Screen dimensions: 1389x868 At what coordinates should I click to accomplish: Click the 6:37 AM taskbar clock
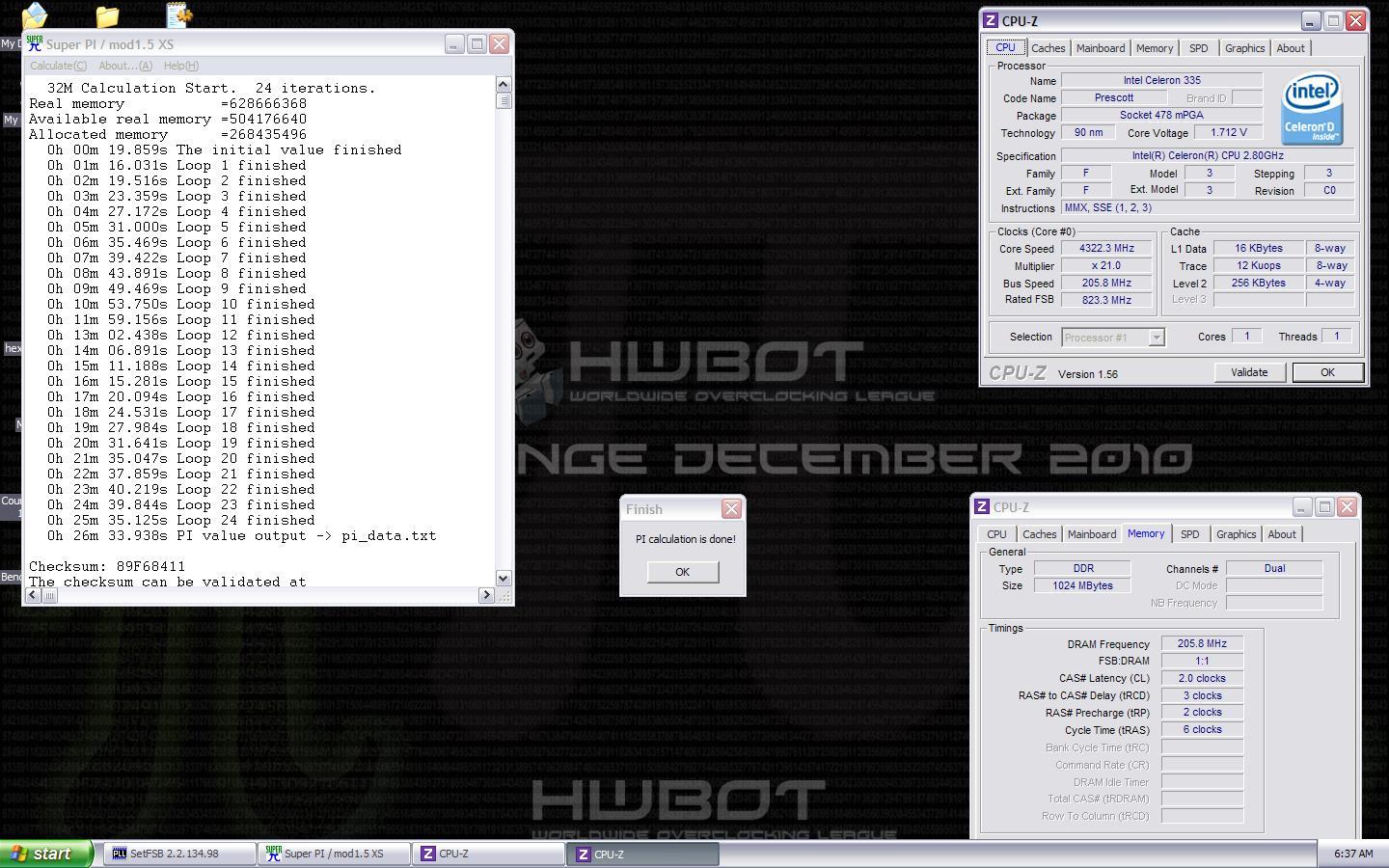point(1352,854)
